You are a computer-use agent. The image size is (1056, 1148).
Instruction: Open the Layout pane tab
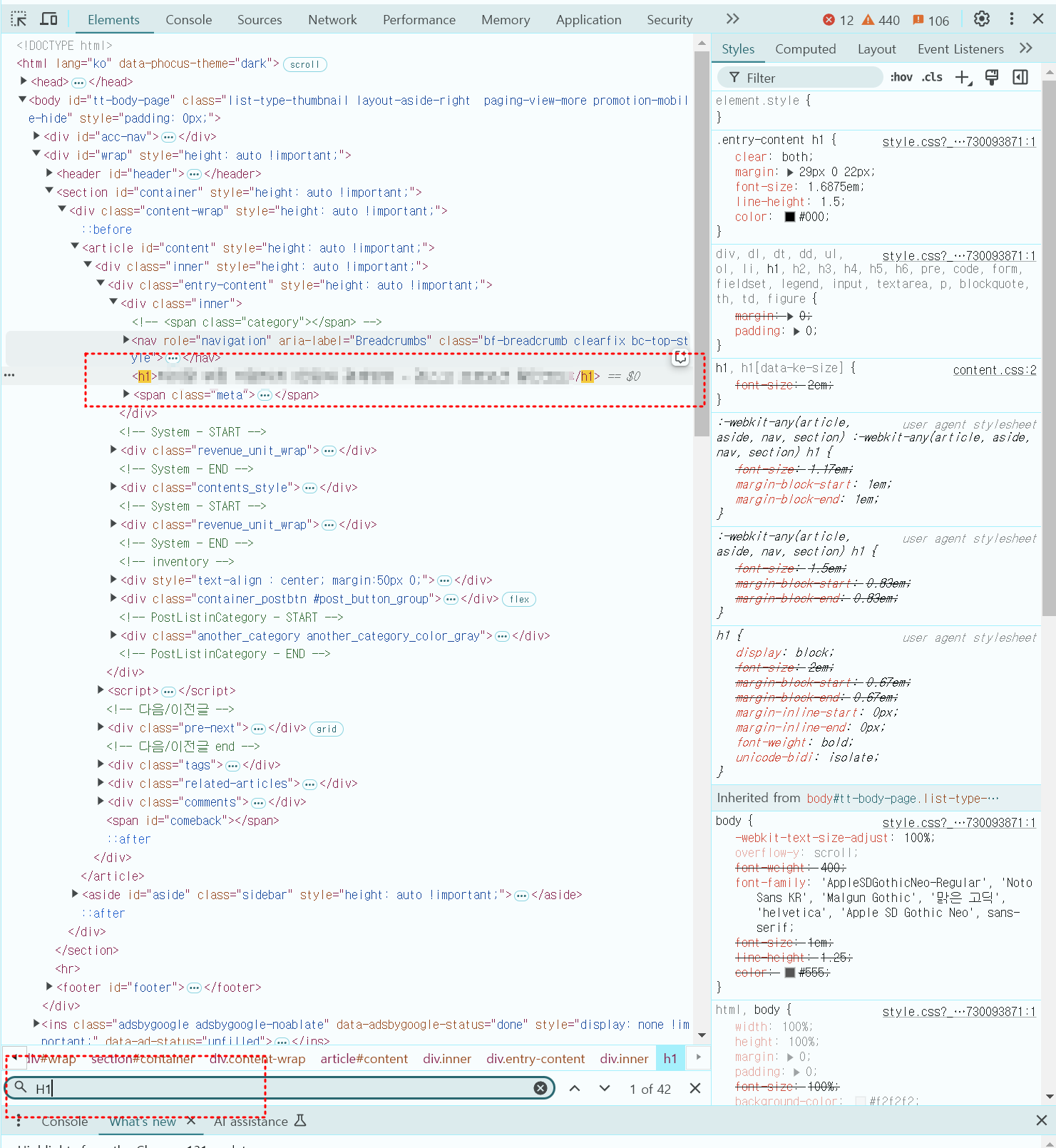click(x=876, y=49)
